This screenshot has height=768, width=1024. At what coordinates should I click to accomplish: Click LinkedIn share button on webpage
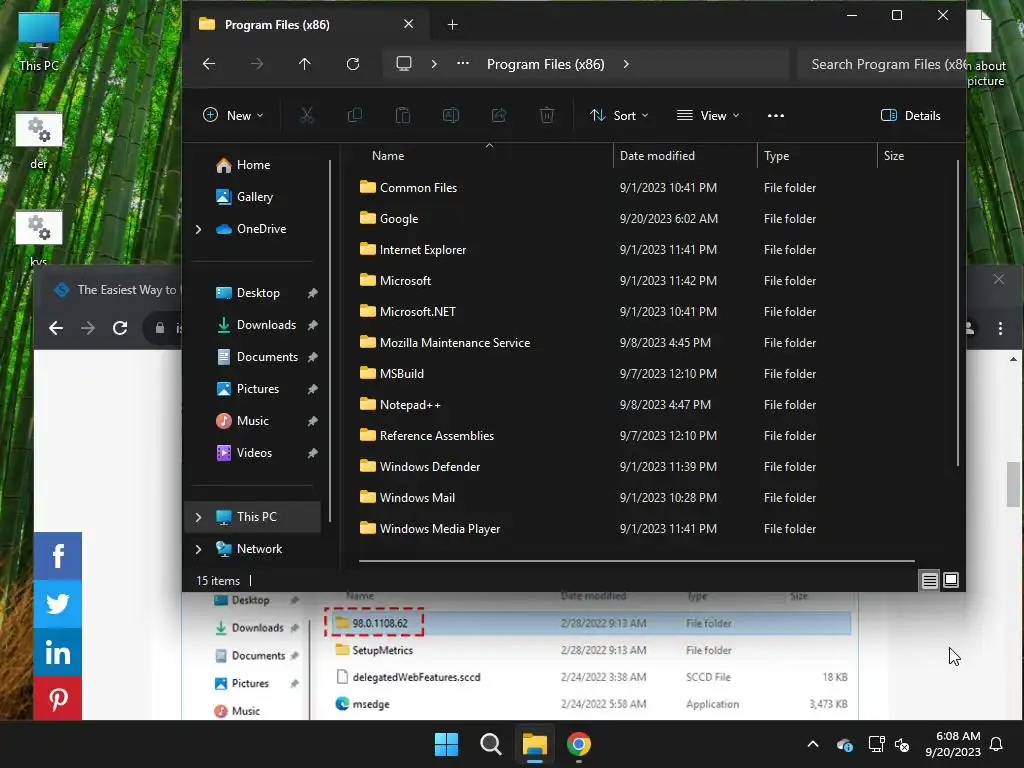[x=57, y=652]
